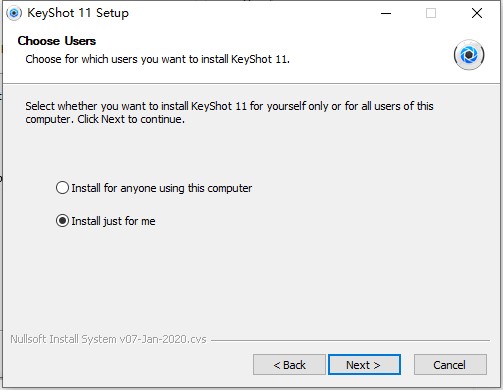Cancel the KeyShot installation

coord(450,365)
